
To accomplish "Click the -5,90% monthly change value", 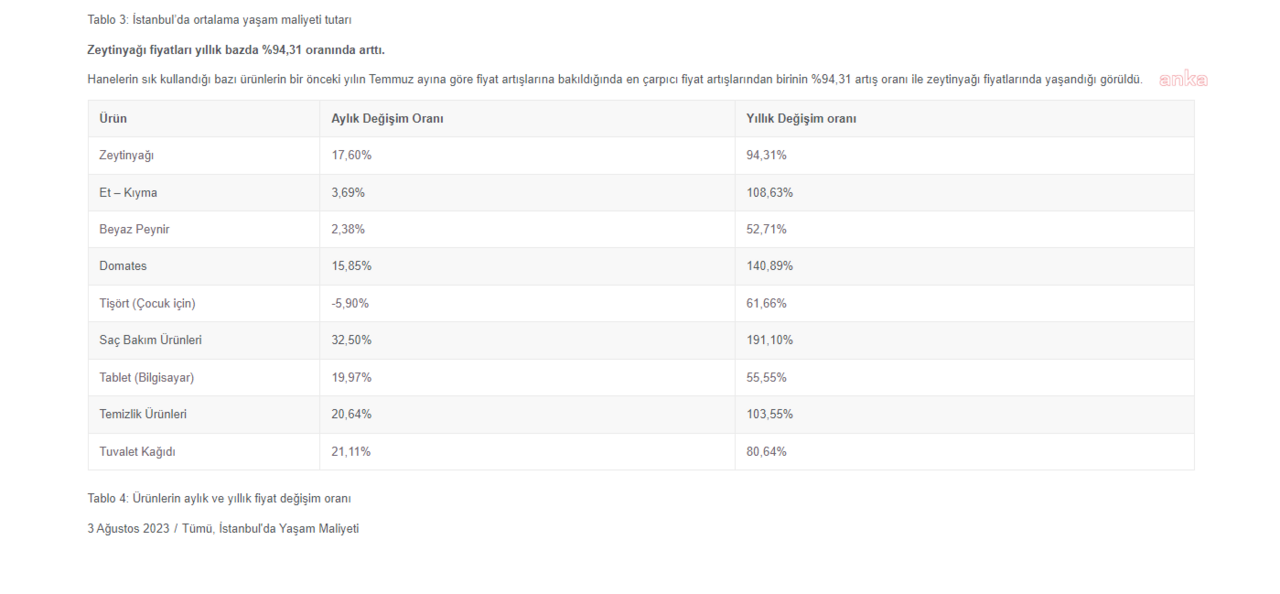I will [x=351, y=304].
